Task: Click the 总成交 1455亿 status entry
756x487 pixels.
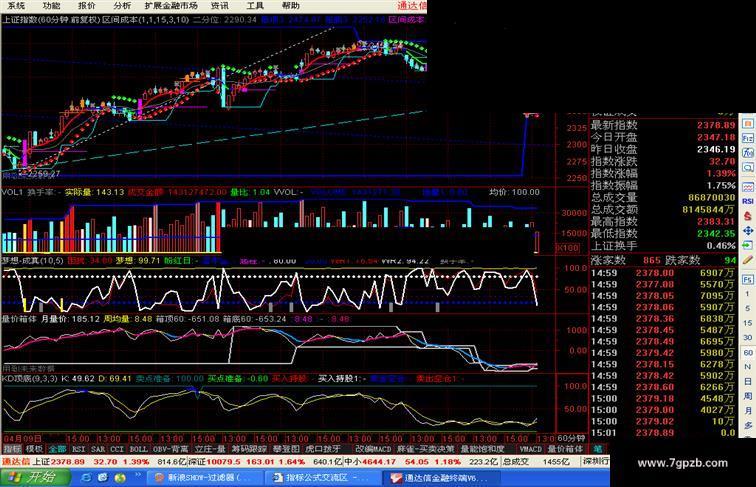Action: [536, 461]
